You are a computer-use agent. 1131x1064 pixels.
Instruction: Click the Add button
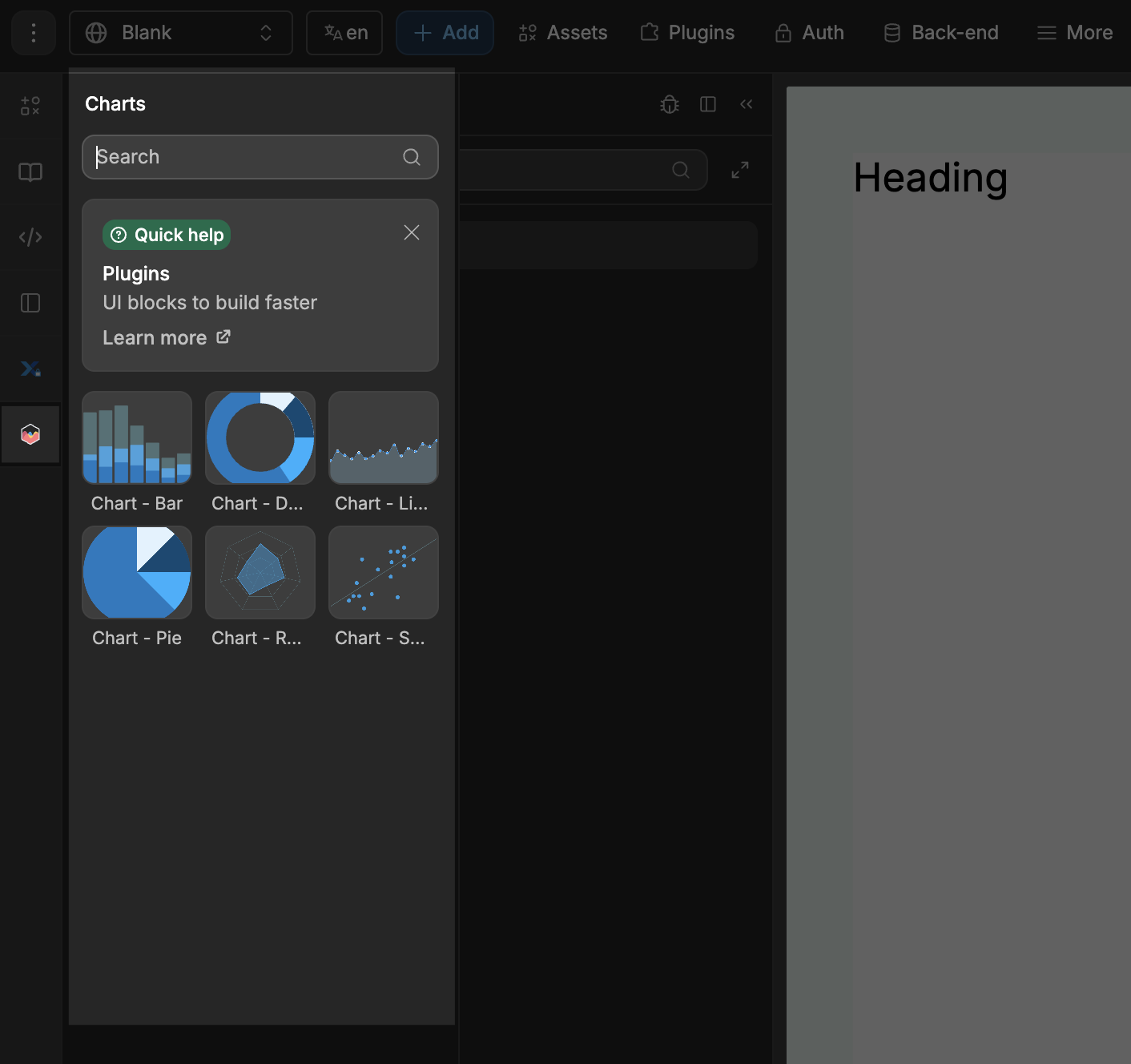click(445, 33)
